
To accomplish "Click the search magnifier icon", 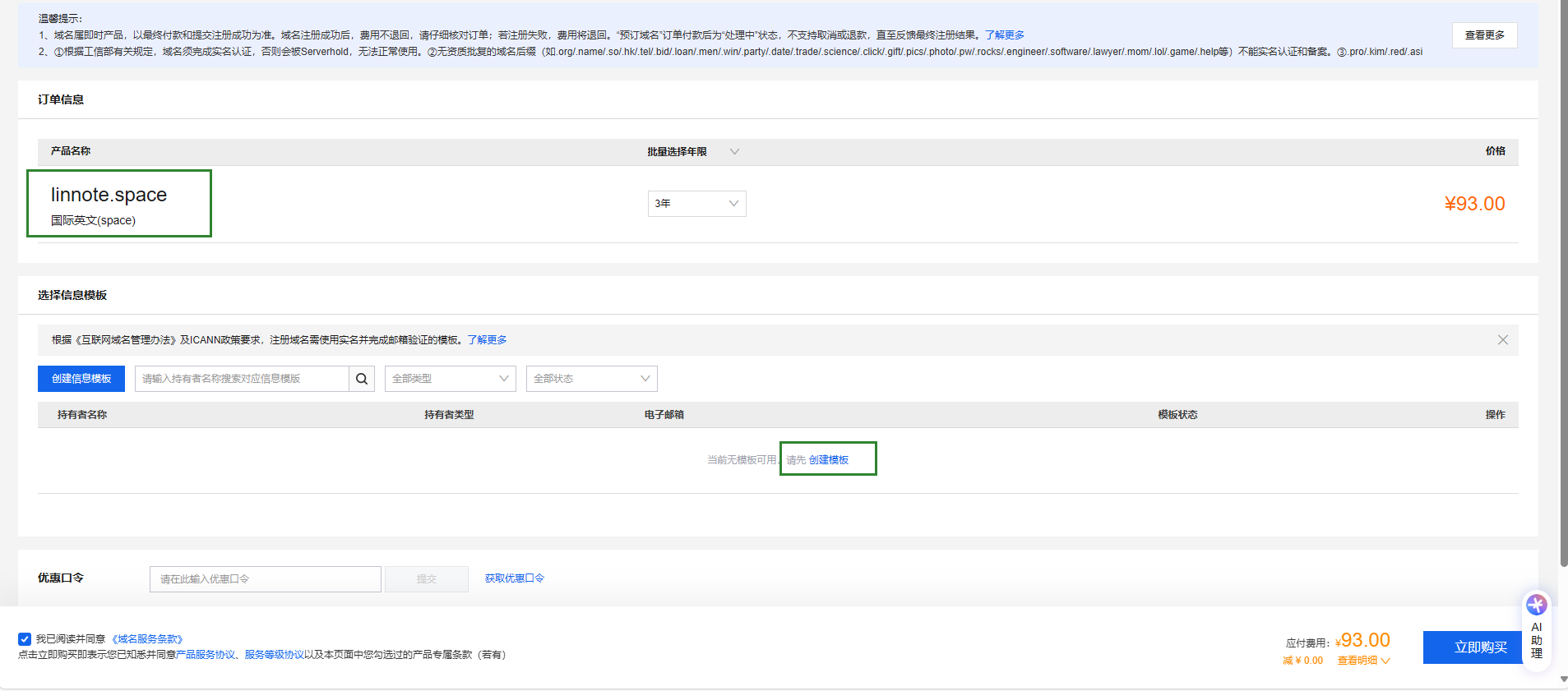I will pyautogui.click(x=362, y=379).
